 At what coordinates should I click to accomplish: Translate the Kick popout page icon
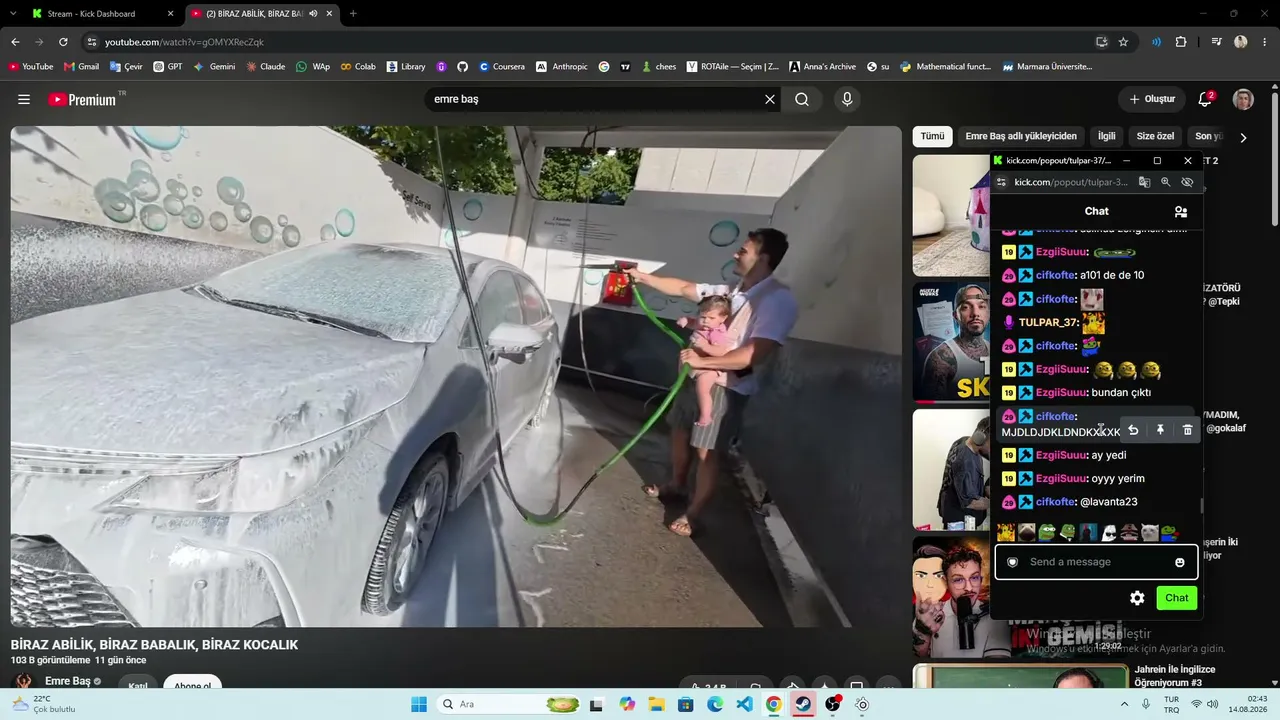pyautogui.click(x=1145, y=182)
